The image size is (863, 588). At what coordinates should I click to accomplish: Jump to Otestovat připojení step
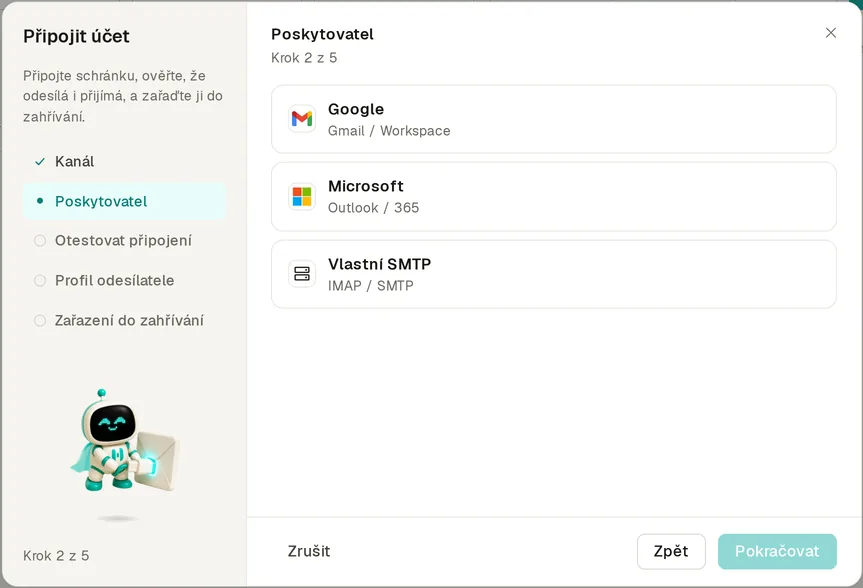(124, 241)
